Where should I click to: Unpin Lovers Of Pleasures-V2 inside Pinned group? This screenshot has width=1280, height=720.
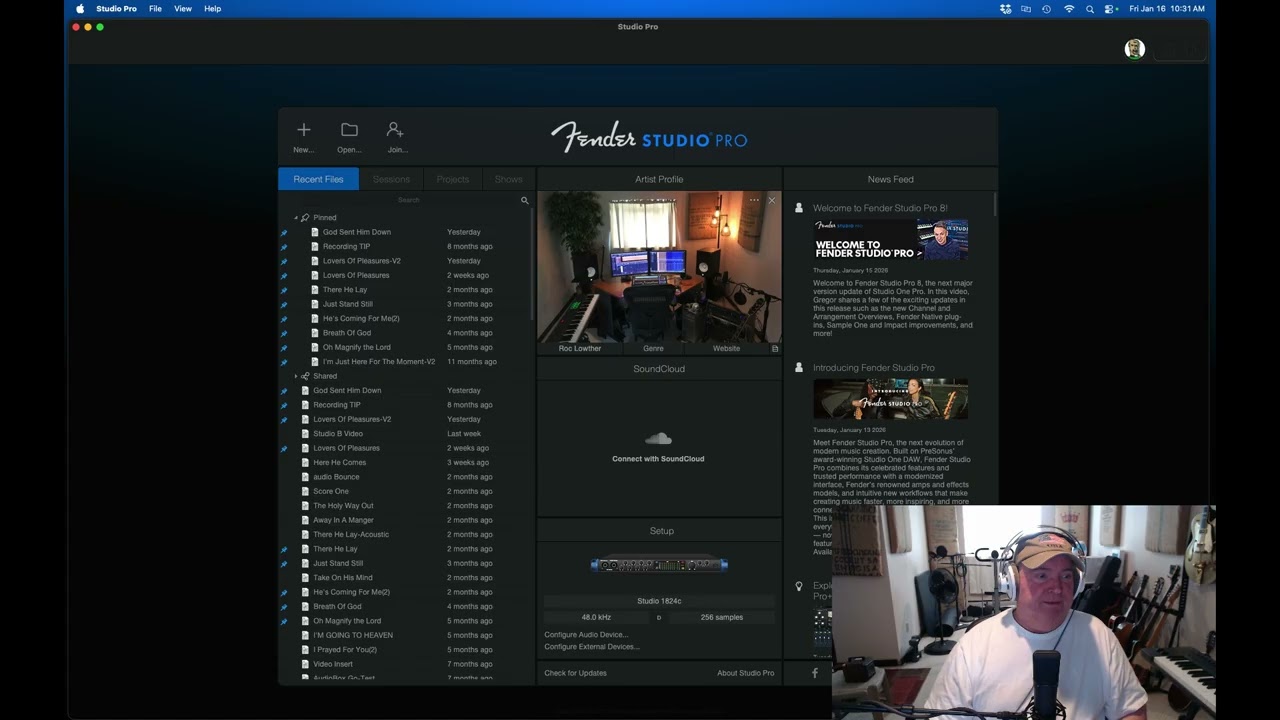pos(284,261)
